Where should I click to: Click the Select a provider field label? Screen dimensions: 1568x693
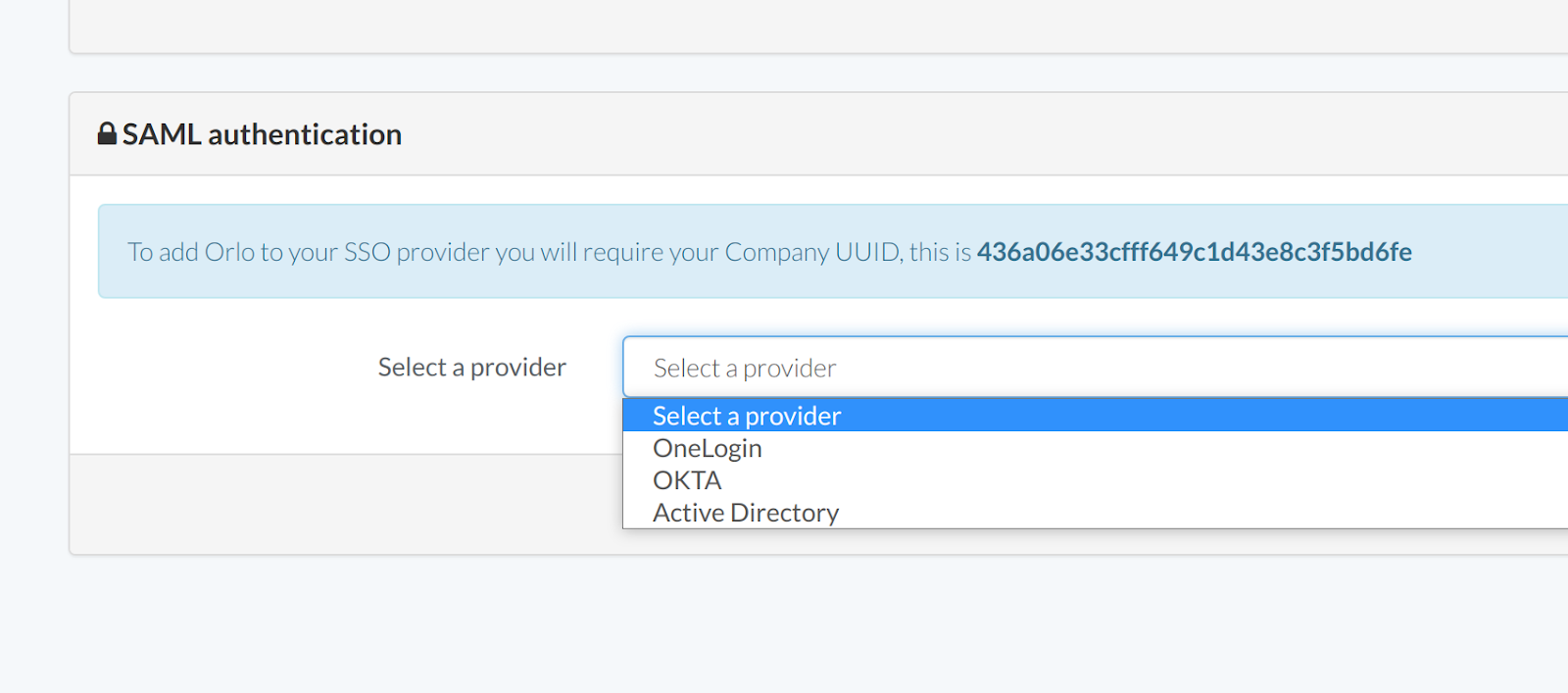click(471, 368)
